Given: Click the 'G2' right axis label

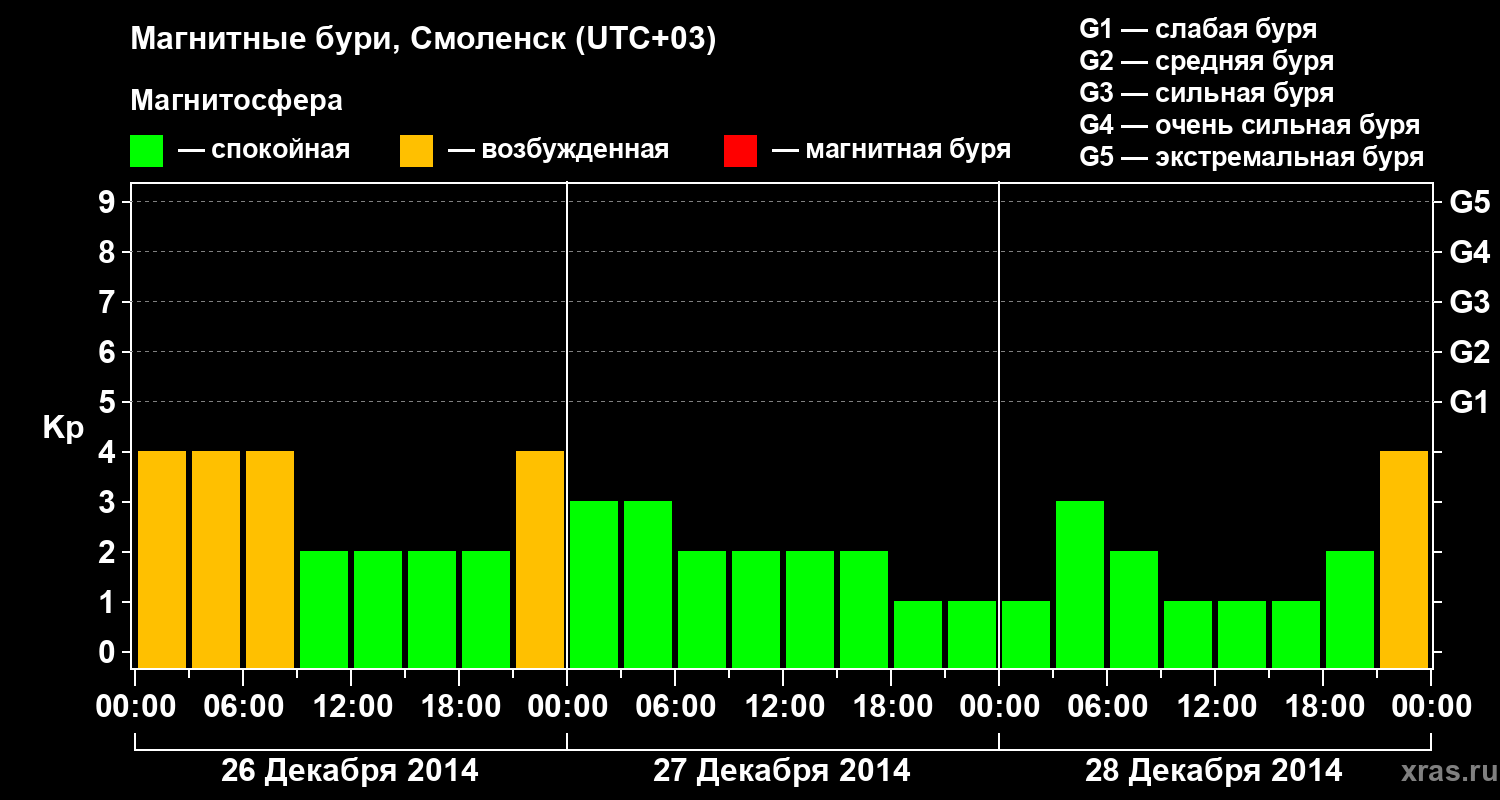Looking at the screenshot, I should tap(1469, 352).
